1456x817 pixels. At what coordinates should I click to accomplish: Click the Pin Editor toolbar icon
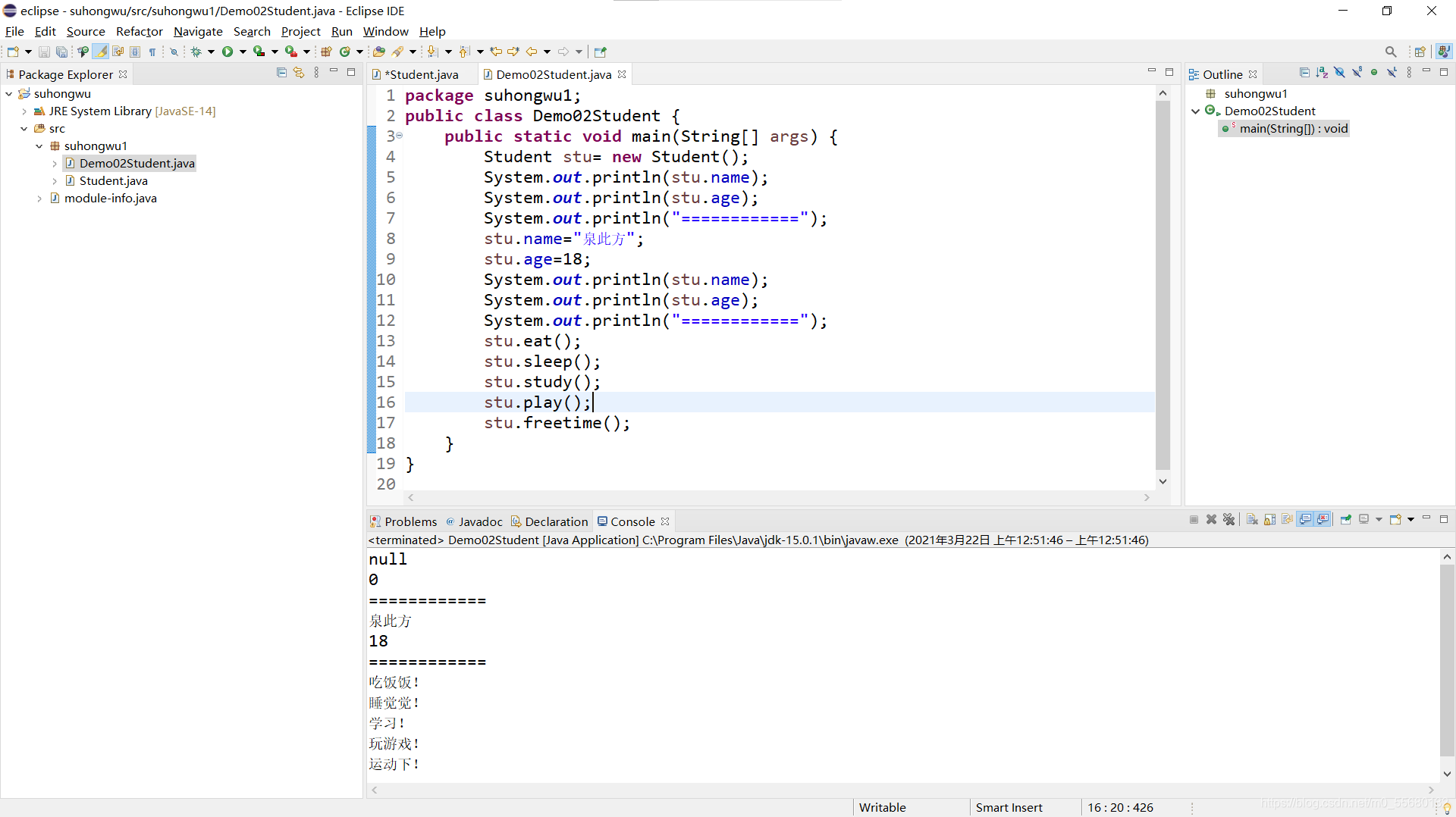pos(601,52)
